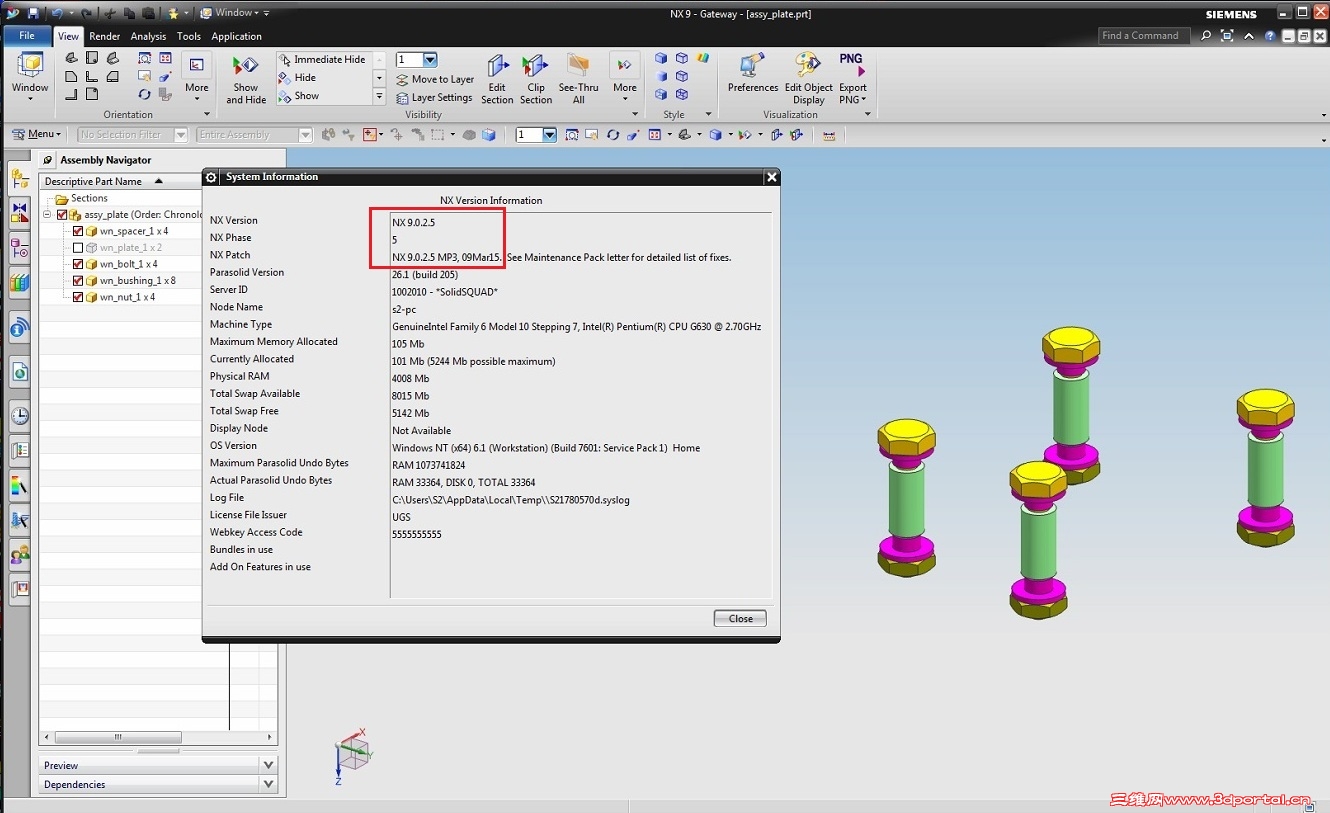Viewport: 1330px width, 813px height.
Task: Uncheck the wn_nut_1 component checkbox
Action: click(78, 297)
